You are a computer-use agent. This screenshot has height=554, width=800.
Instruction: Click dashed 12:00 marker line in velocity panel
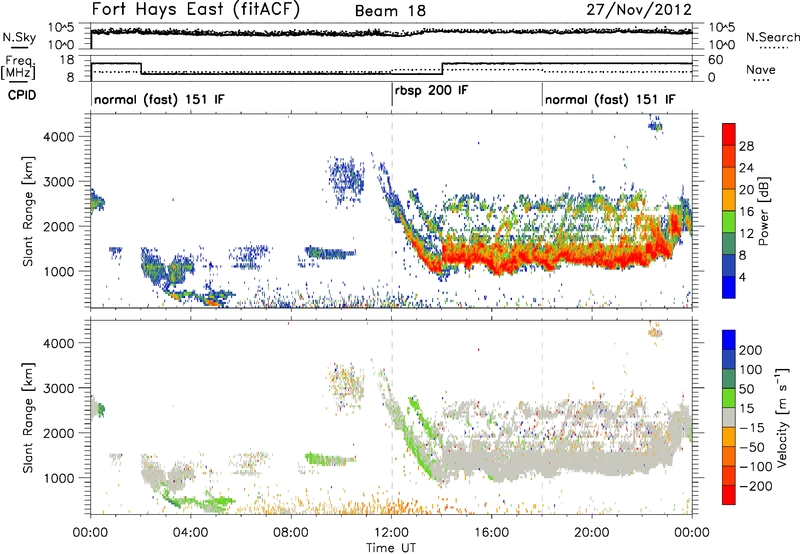click(392, 417)
